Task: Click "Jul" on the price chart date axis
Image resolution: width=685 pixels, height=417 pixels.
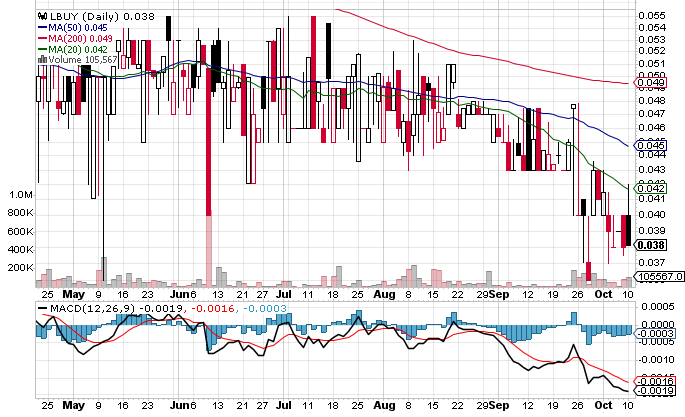Action: coord(284,294)
